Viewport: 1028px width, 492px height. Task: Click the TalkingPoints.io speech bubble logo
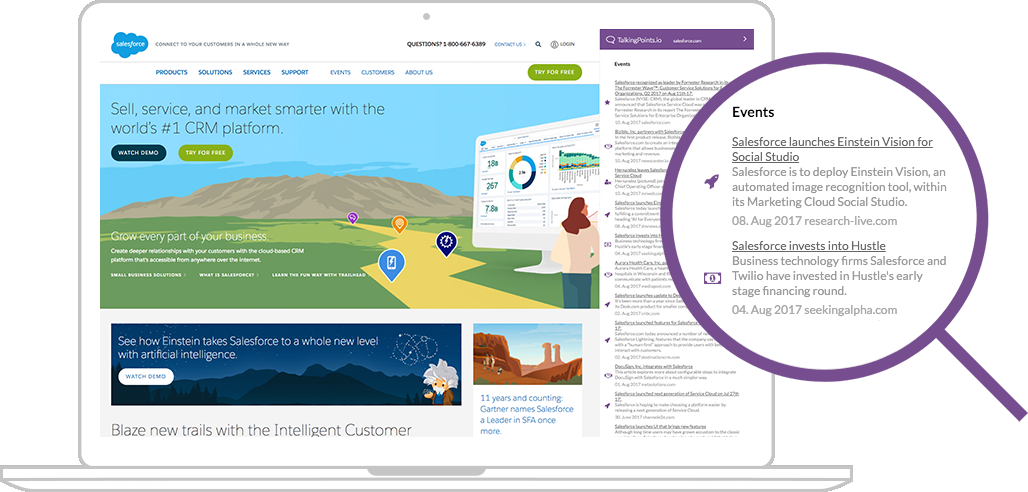tap(610, 39)
